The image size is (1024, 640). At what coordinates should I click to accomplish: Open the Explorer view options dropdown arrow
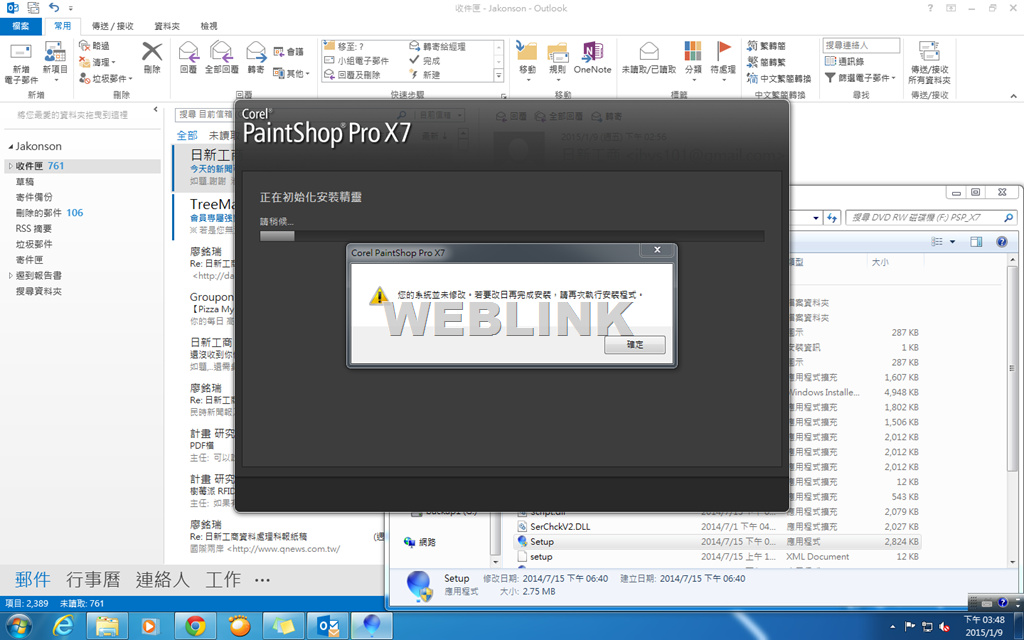(x=952, y=242)
